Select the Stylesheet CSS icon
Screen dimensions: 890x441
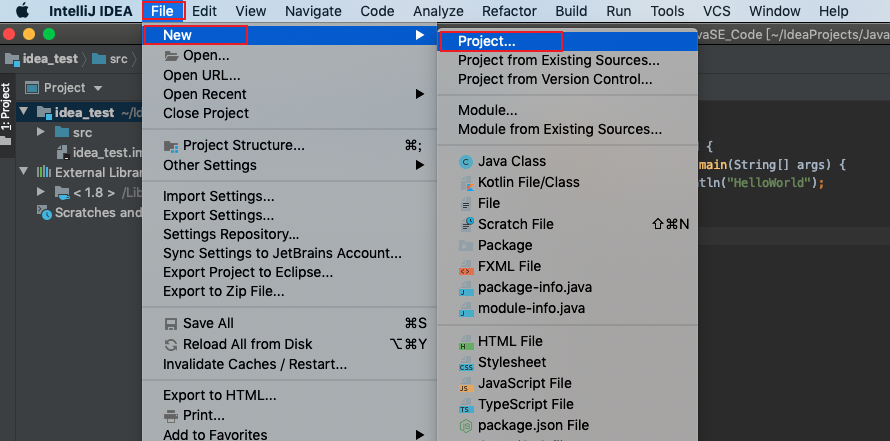465,363
